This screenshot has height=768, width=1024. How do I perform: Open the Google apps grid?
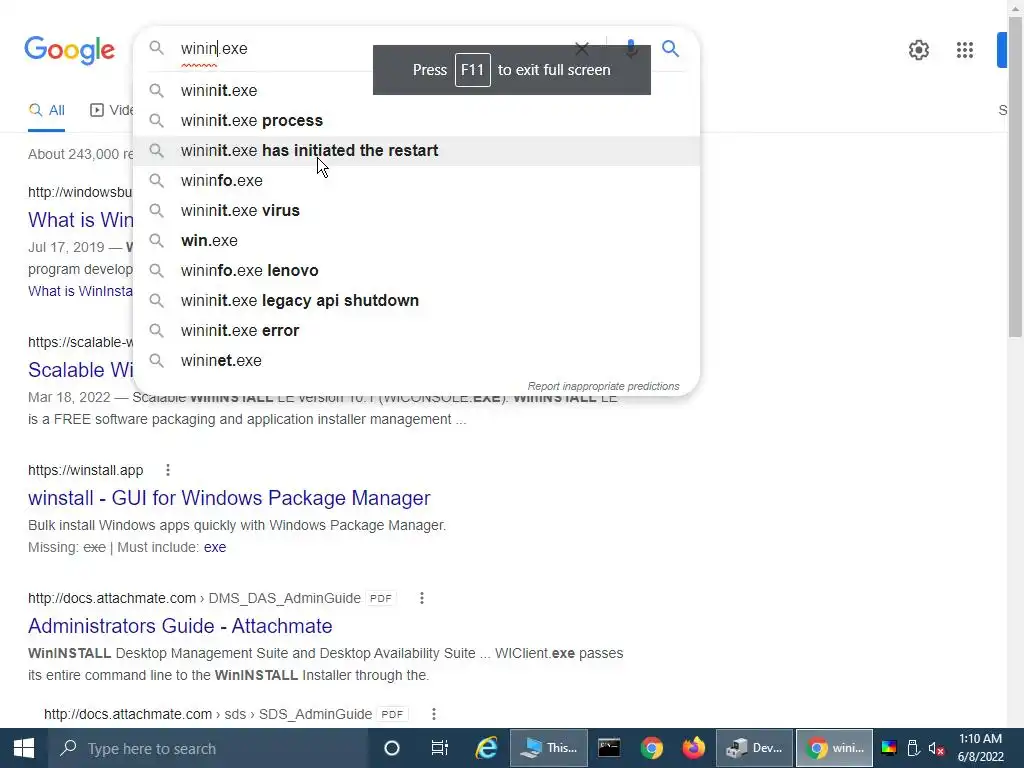pyautogui.click(x=965, y=50)
